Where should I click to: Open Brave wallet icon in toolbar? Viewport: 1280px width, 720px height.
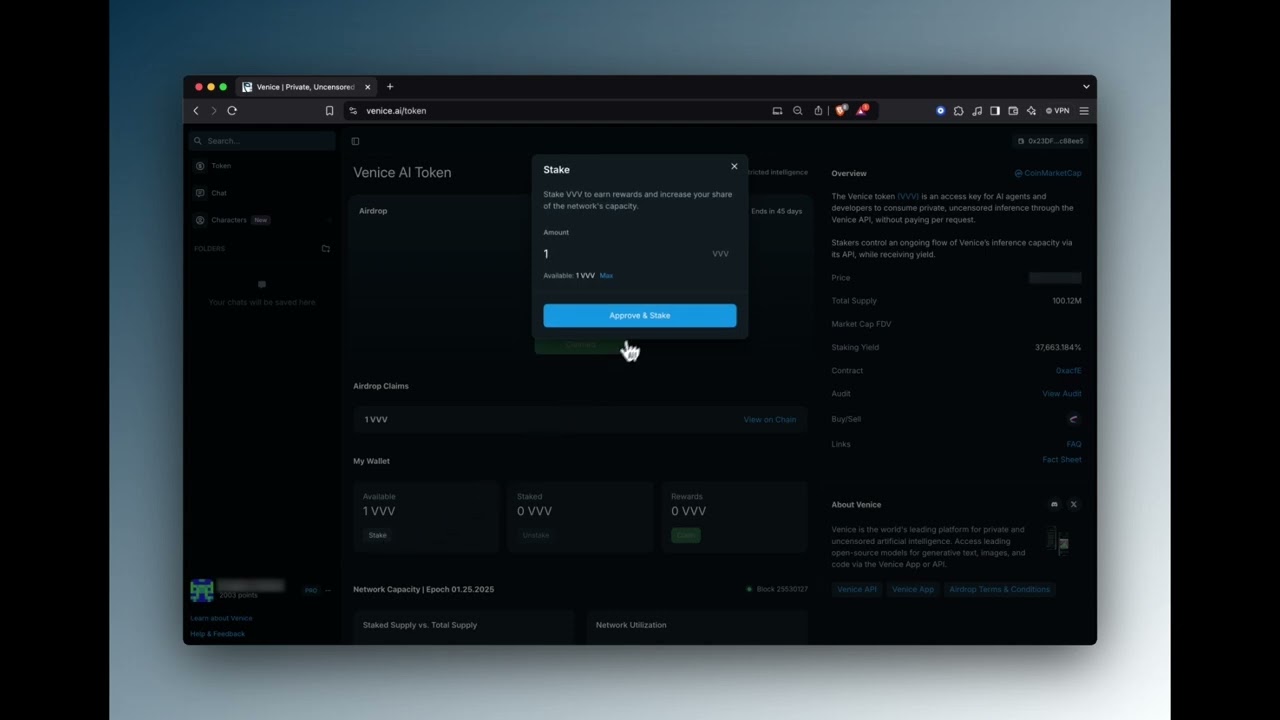pyautogui.click(x=1012, y=111)
